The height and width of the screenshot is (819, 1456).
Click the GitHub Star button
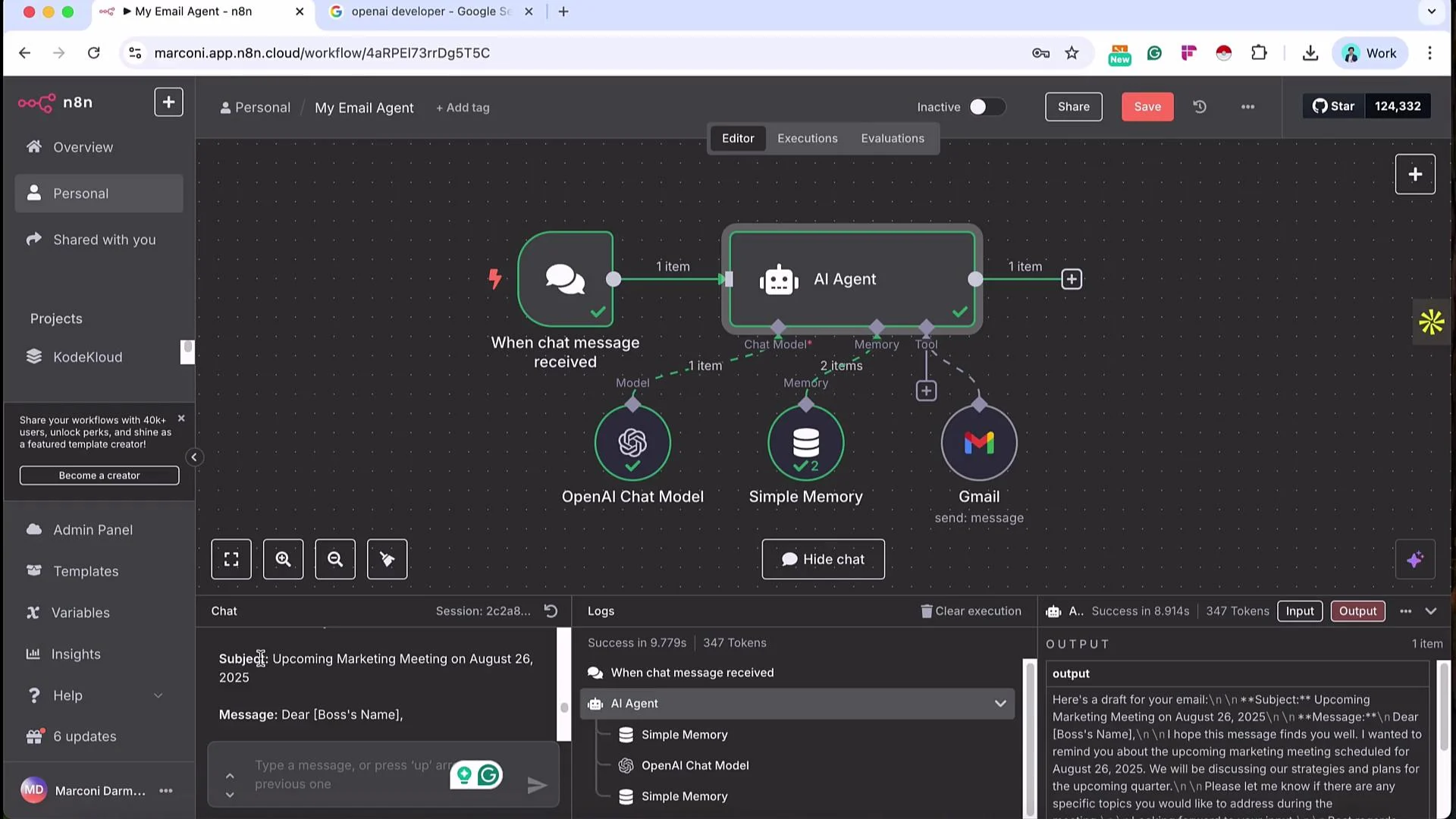coord(1333,106)
